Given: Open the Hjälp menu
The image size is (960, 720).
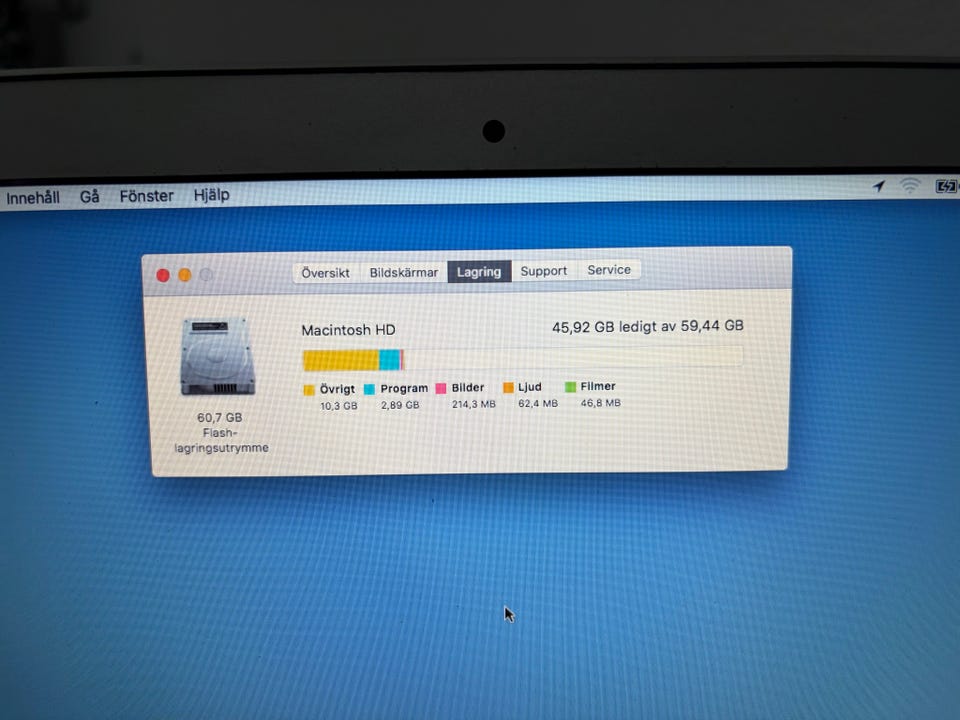Looking at the screenshot, I should click(211, 195).
